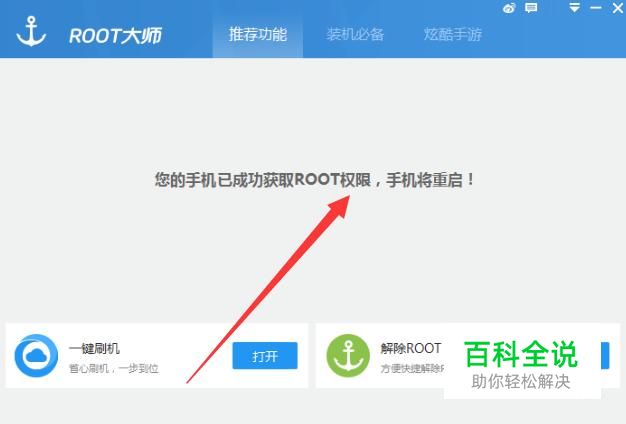Click the ROOT大师 title text
This screenshot has width=626, height=424.
(115, 36)
